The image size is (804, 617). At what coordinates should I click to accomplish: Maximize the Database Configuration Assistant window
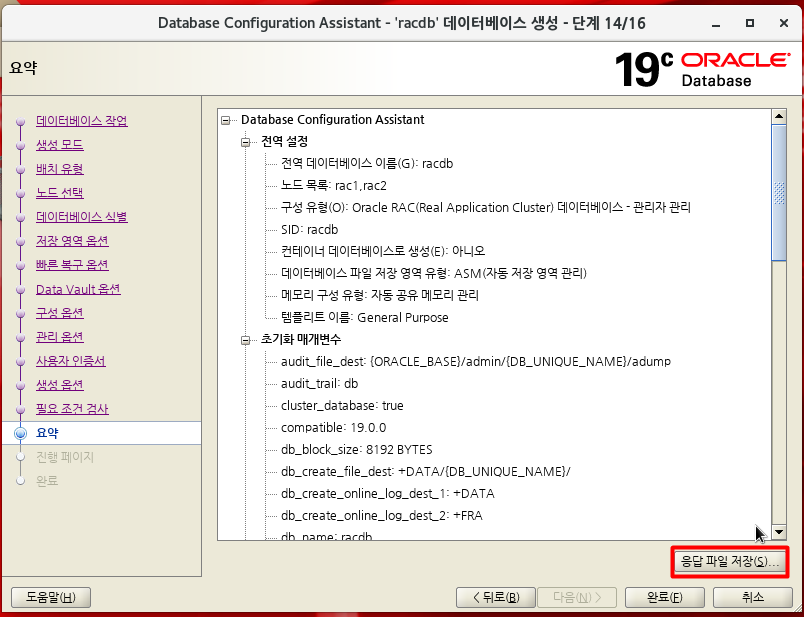(x=750, y=23)
